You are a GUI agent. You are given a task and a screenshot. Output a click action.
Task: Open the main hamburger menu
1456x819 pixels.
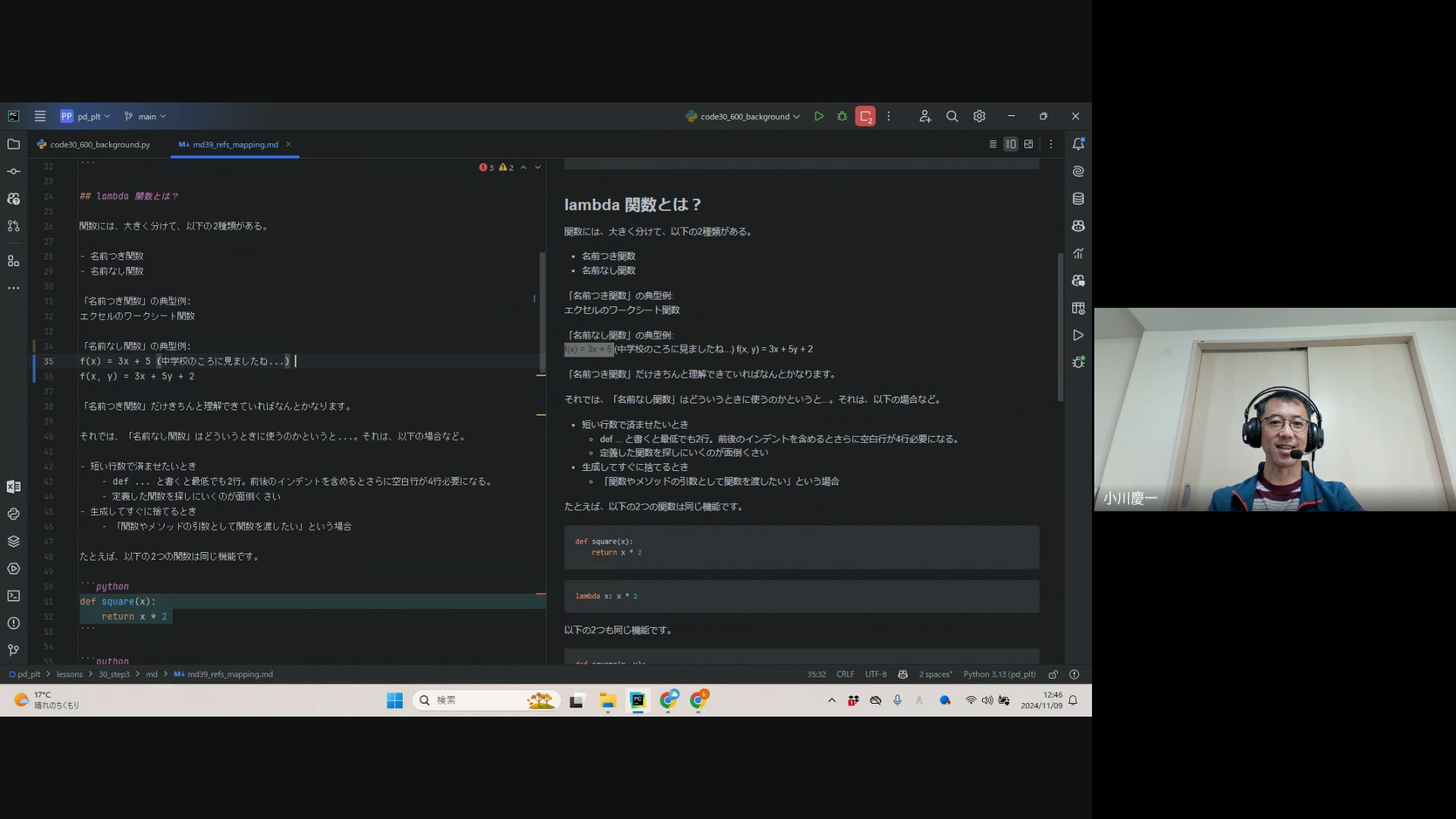(40, 116)
